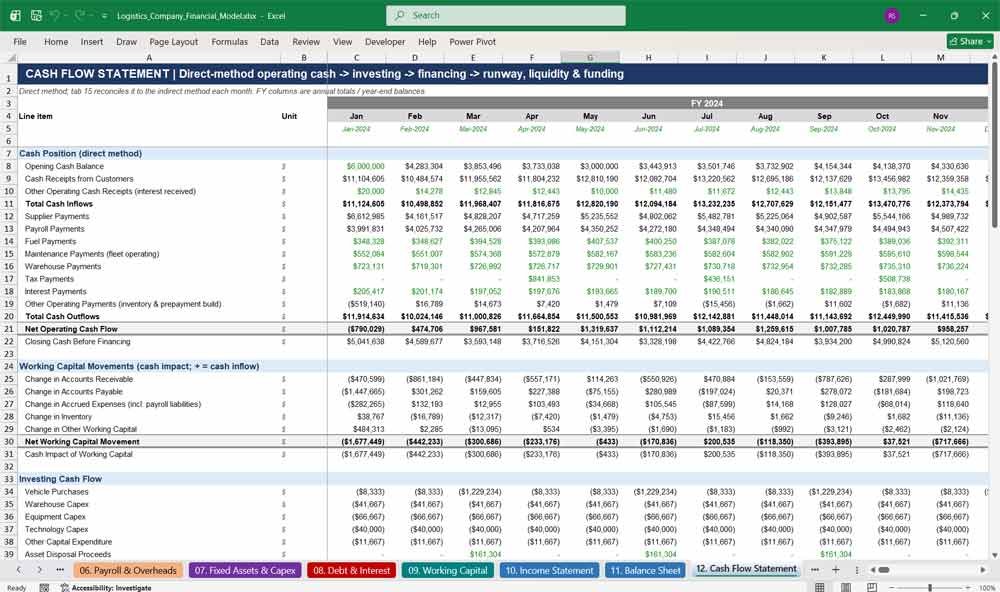Click the Search box in title bar
The width and height of the screenshot is (1000, 592).
(506, 15)
